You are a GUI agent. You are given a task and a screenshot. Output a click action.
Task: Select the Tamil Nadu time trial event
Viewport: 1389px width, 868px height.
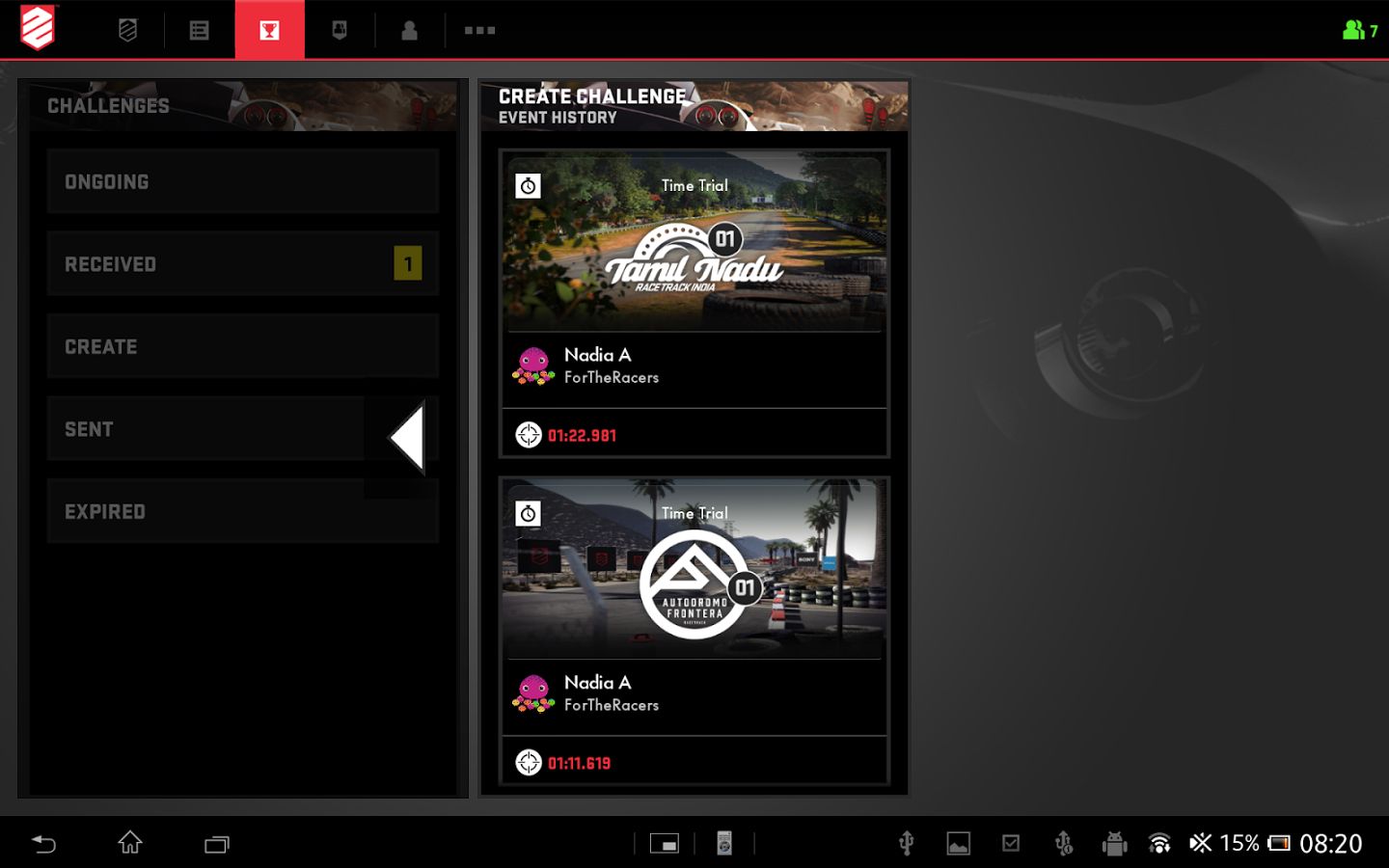pos(694,243)
